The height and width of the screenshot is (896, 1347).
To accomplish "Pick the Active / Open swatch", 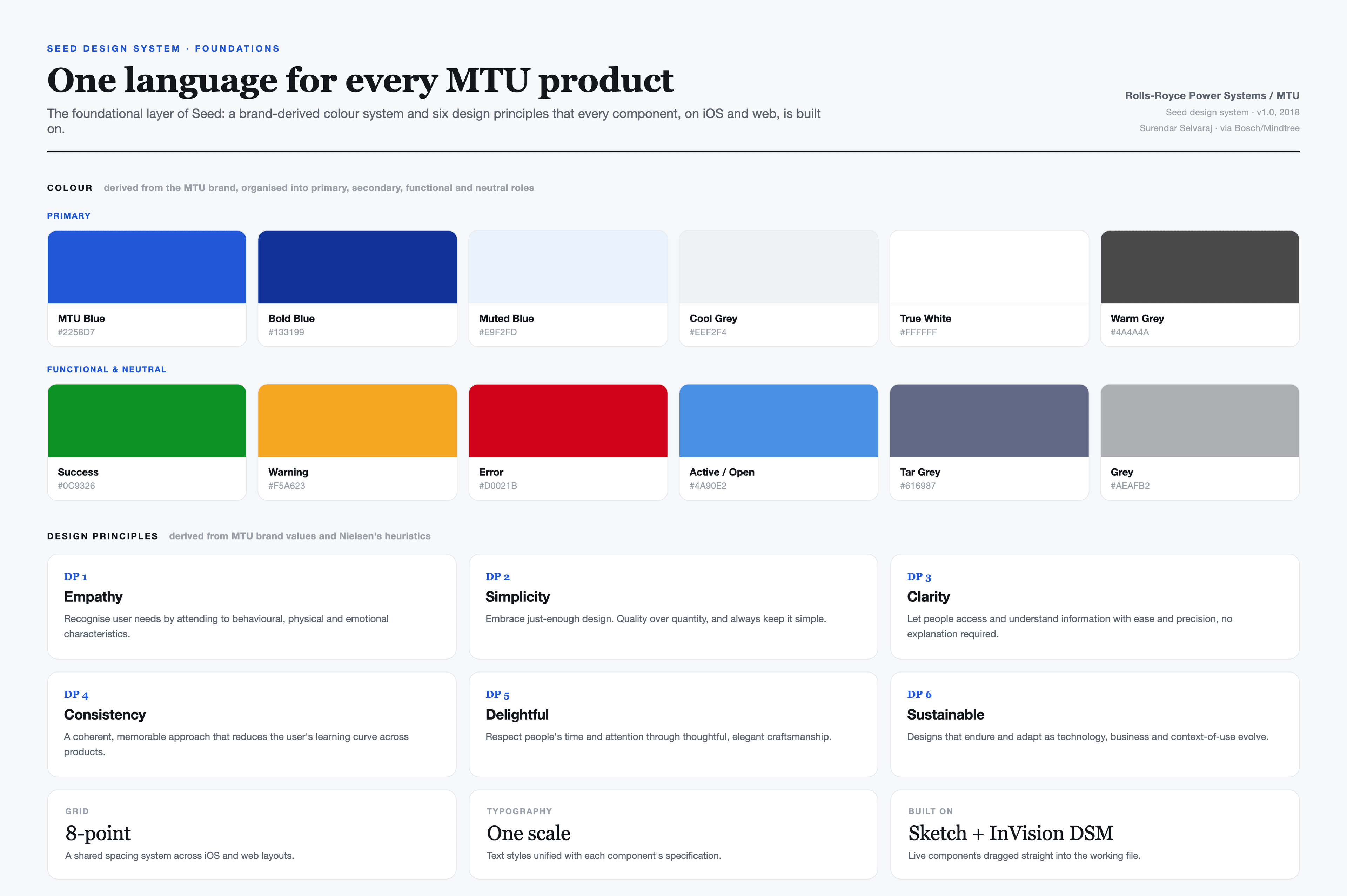I will (x=779, y=421).
